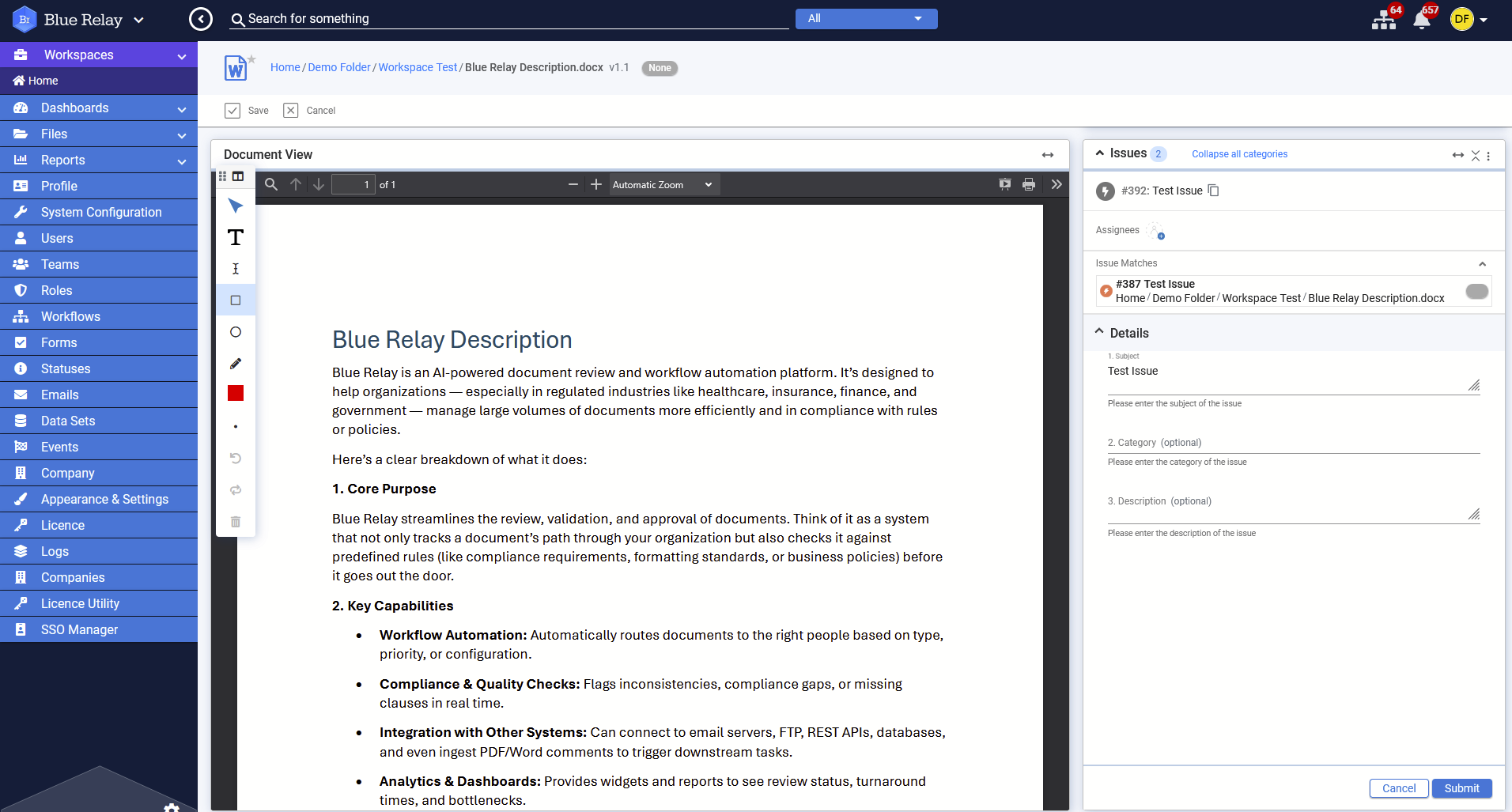The image size is (1512, 812).
Task: Open Data Sets in the sidebar
Action: pyautogui.click(x=99, y=421)
